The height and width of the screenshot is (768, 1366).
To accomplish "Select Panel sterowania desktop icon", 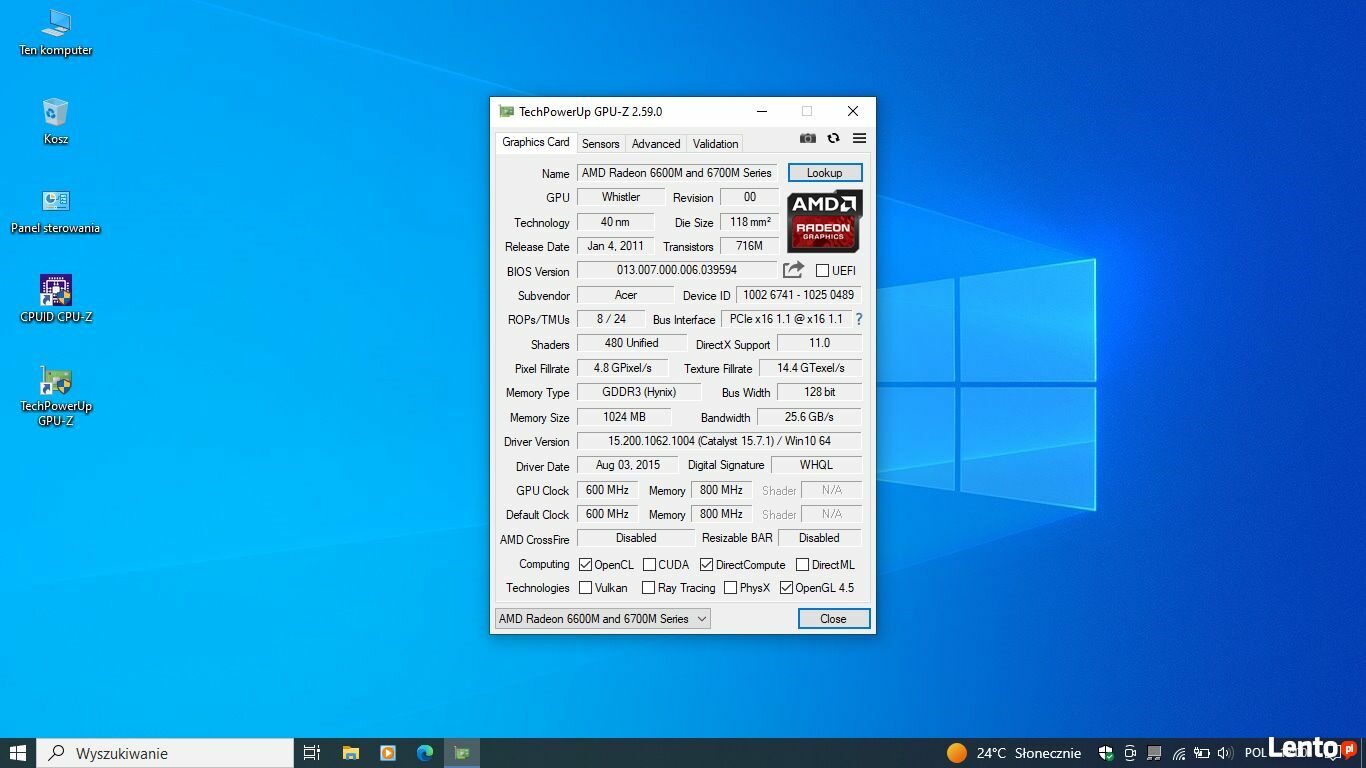I will click(x=56, y=210).
